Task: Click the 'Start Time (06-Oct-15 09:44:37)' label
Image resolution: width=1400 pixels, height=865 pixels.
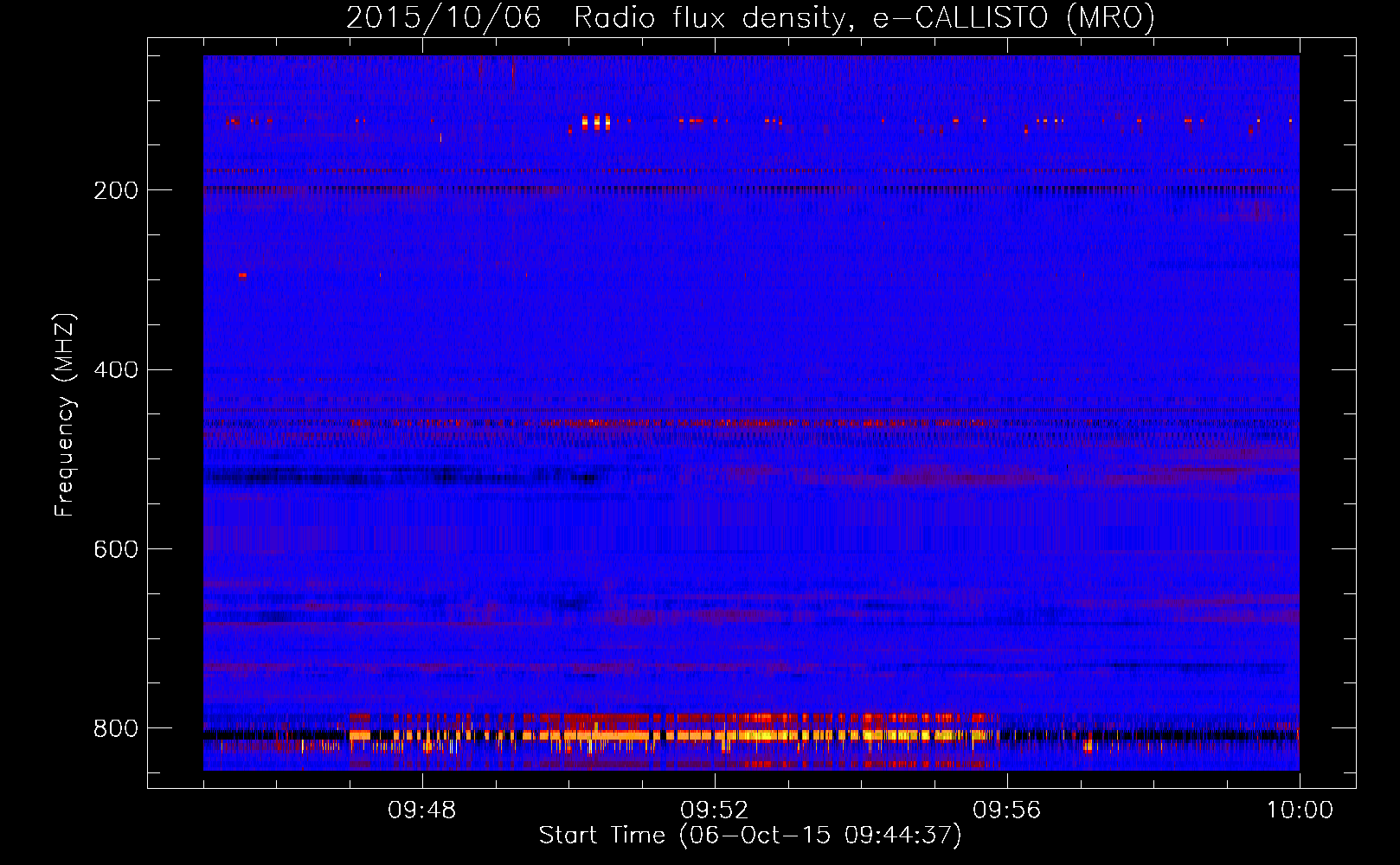Action: (750, 836)
